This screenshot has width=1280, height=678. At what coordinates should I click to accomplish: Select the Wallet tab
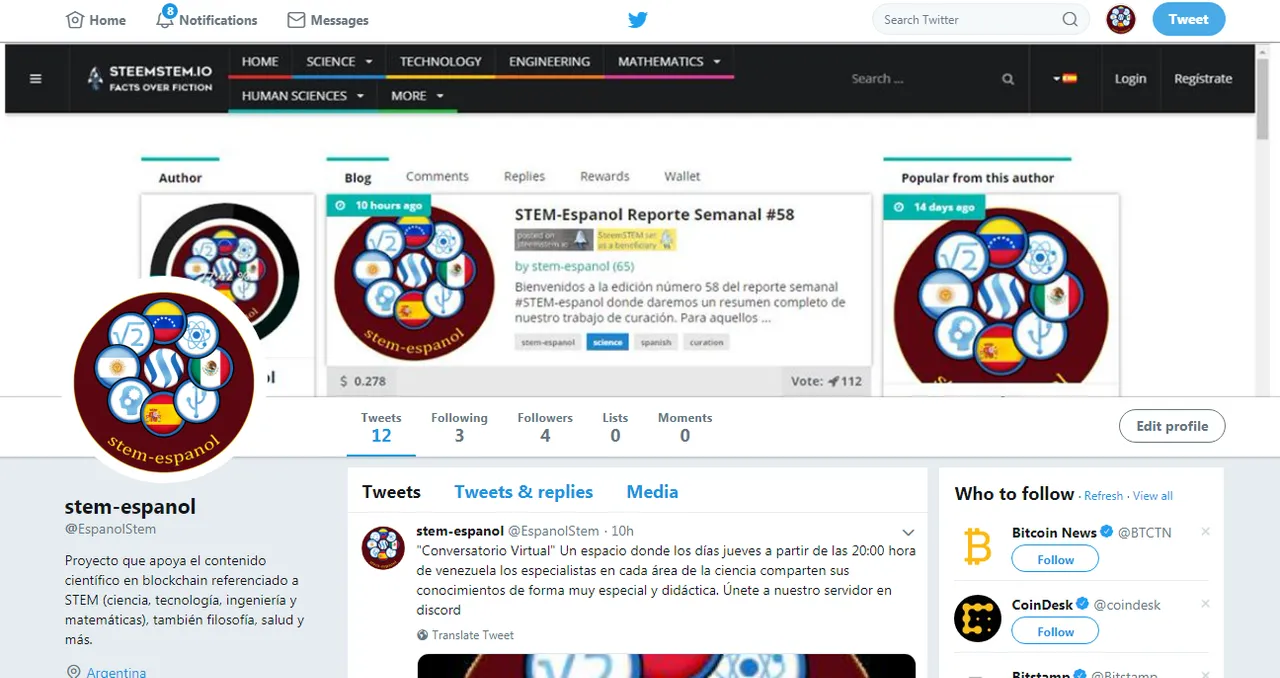point(682,176)
